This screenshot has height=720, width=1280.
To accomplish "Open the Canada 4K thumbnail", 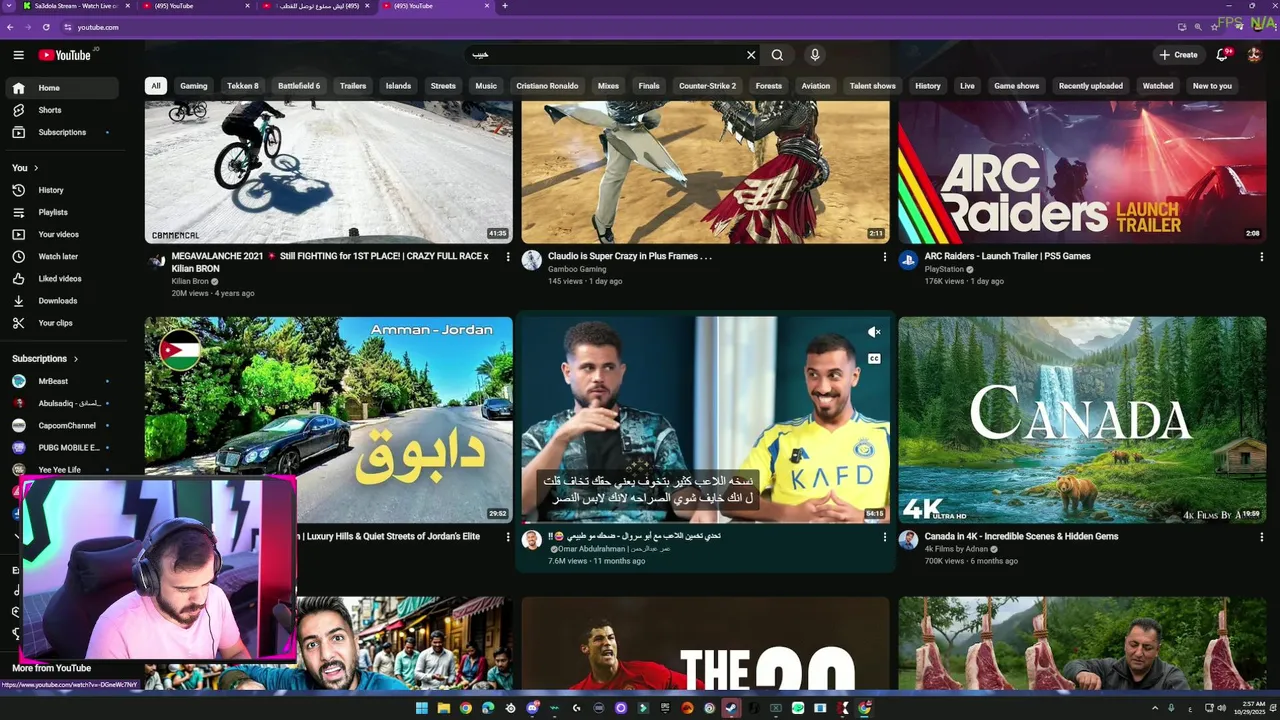I will pyautogui.click(x=1082, y=420).
